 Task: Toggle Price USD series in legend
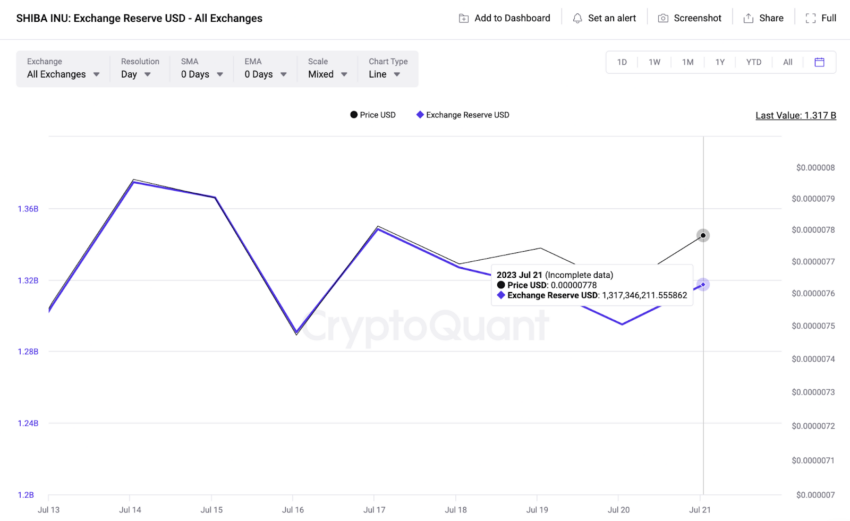(x=373, y=115)
